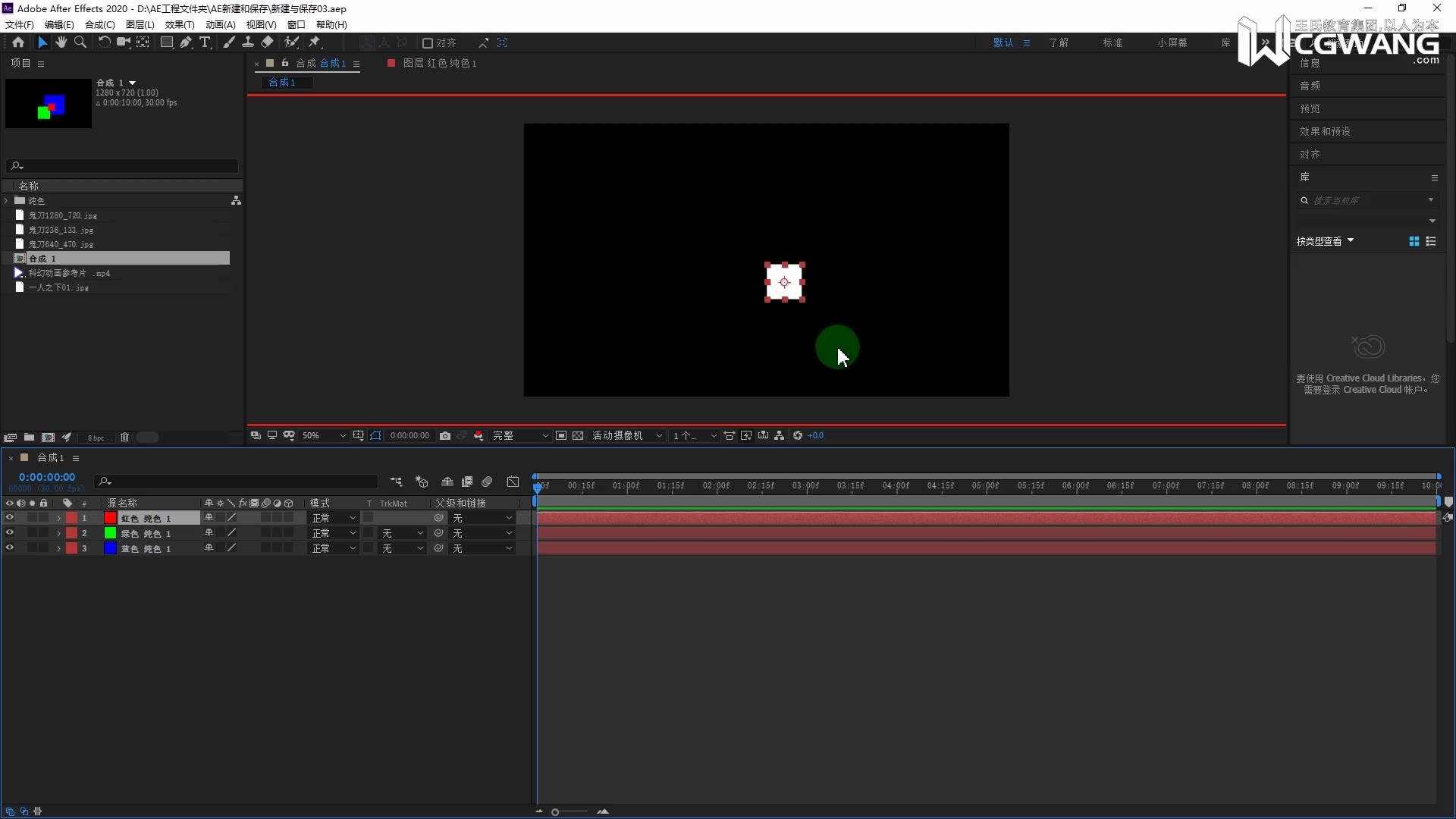Switch to 图层 红色 纯色1 viewer tab
This screenshot has height=819, width=1456.
click(433, 63)
